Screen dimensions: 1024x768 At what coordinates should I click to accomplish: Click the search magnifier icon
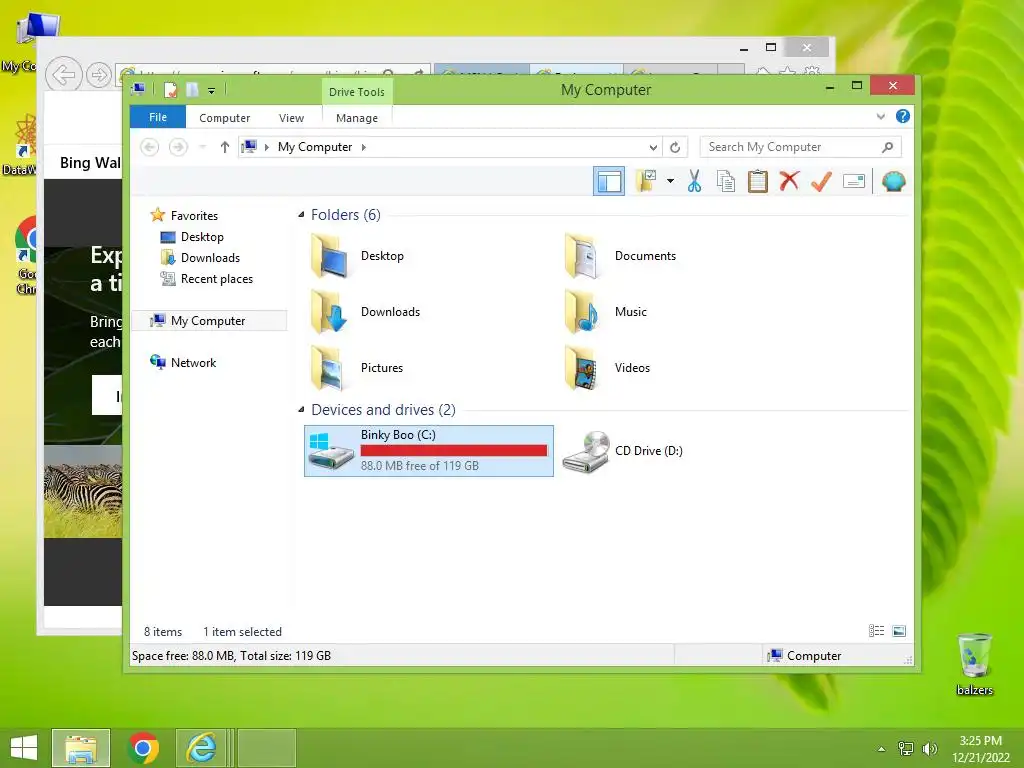(887, 147)
